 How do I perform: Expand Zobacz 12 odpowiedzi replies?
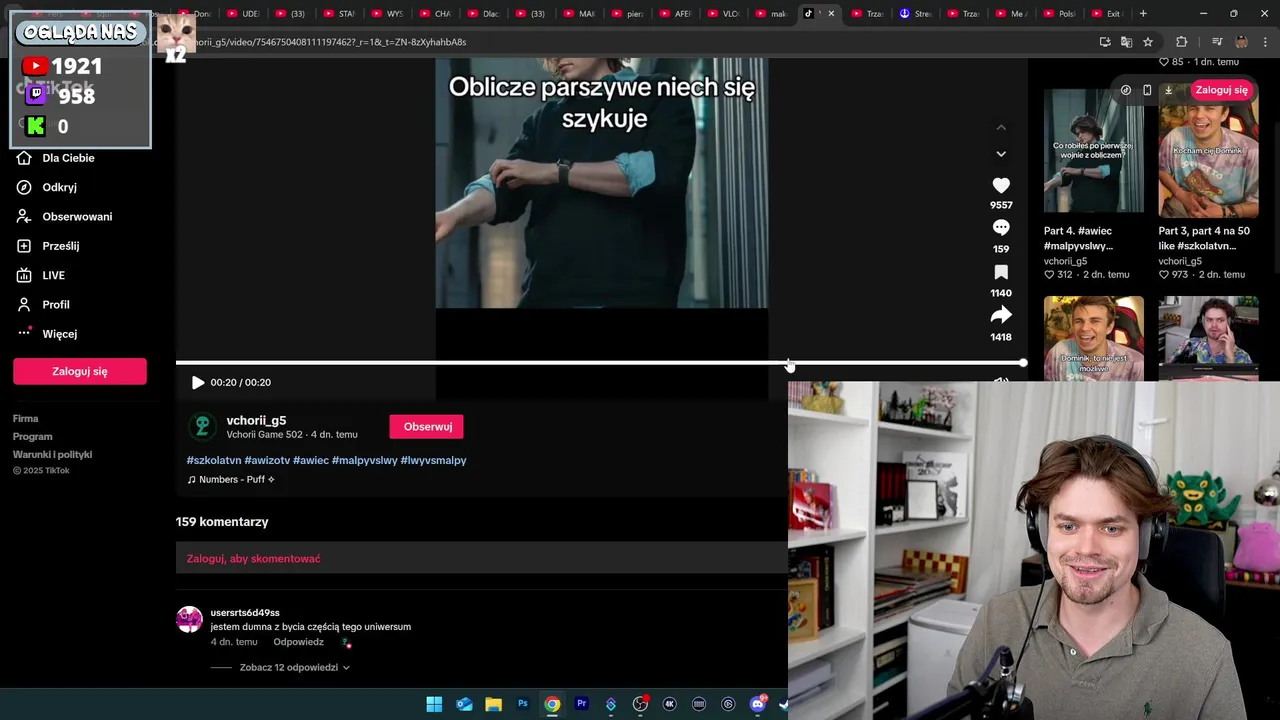tap(294, 667)
